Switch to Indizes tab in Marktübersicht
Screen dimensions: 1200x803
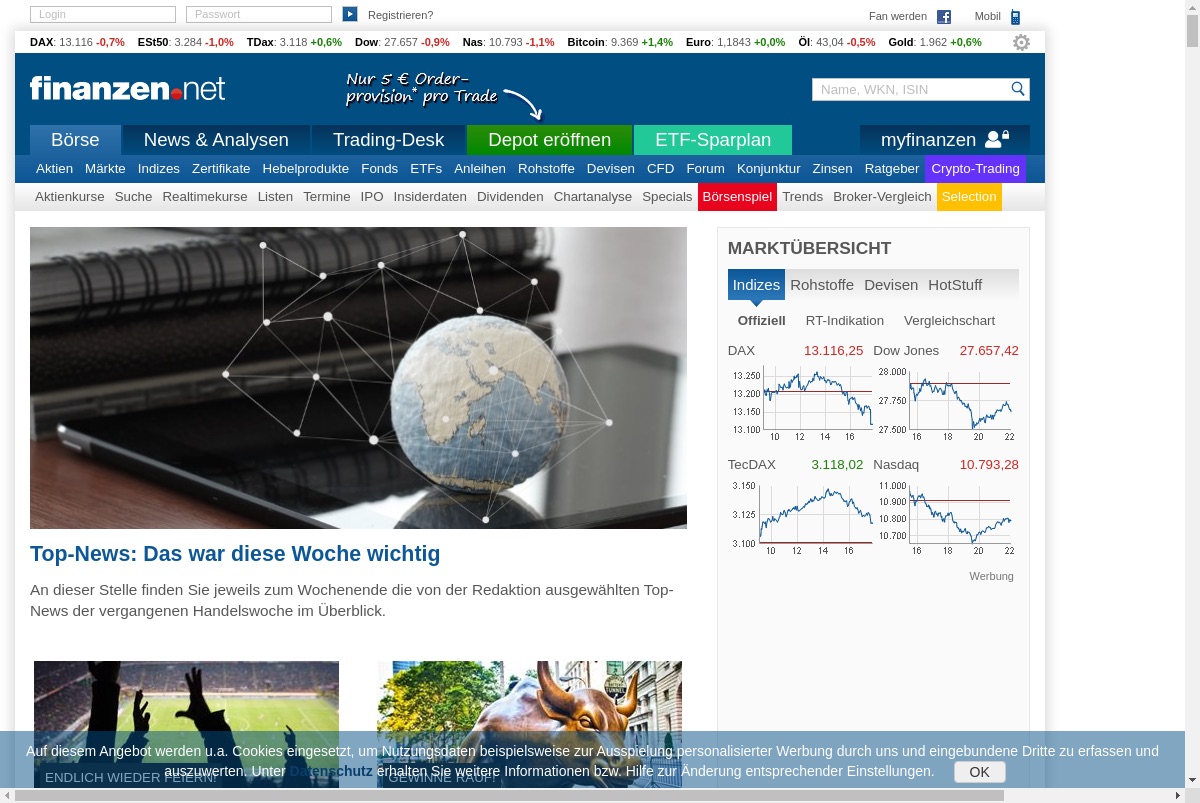(x=756, y=285)
